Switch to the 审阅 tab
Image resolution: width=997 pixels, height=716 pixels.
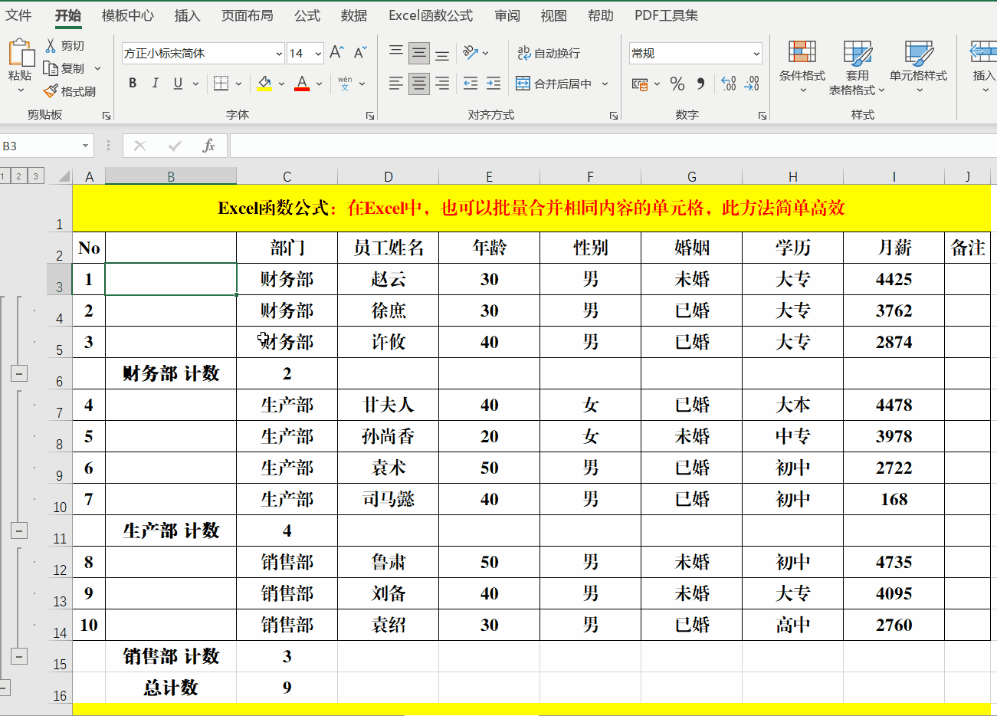point(507,15)
